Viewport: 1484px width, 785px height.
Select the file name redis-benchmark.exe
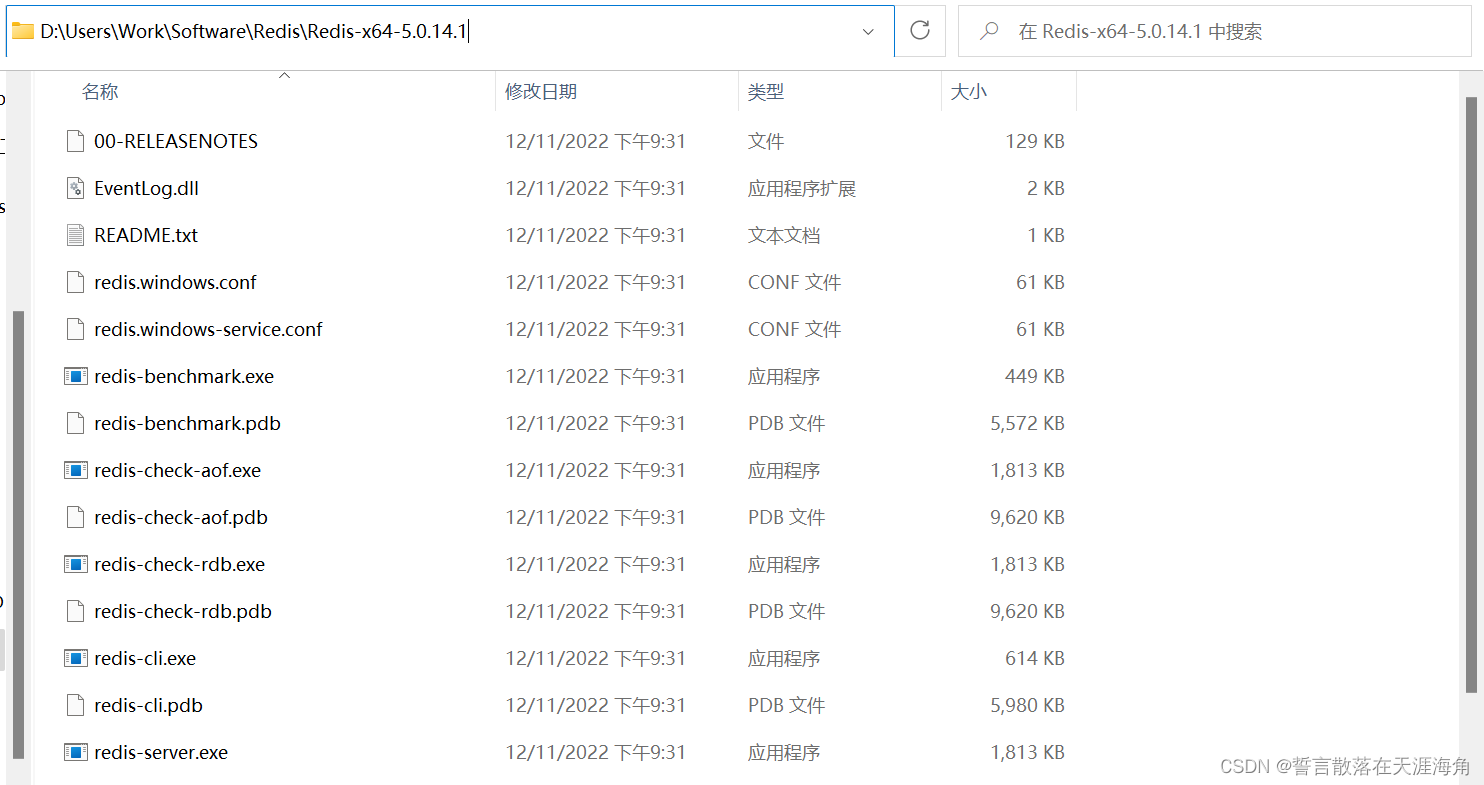184,376
